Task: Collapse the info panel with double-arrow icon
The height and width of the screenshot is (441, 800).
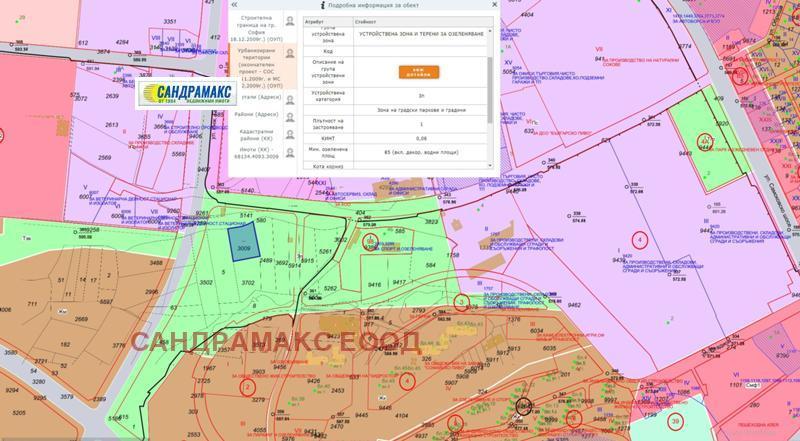Action: click(233, 5)
